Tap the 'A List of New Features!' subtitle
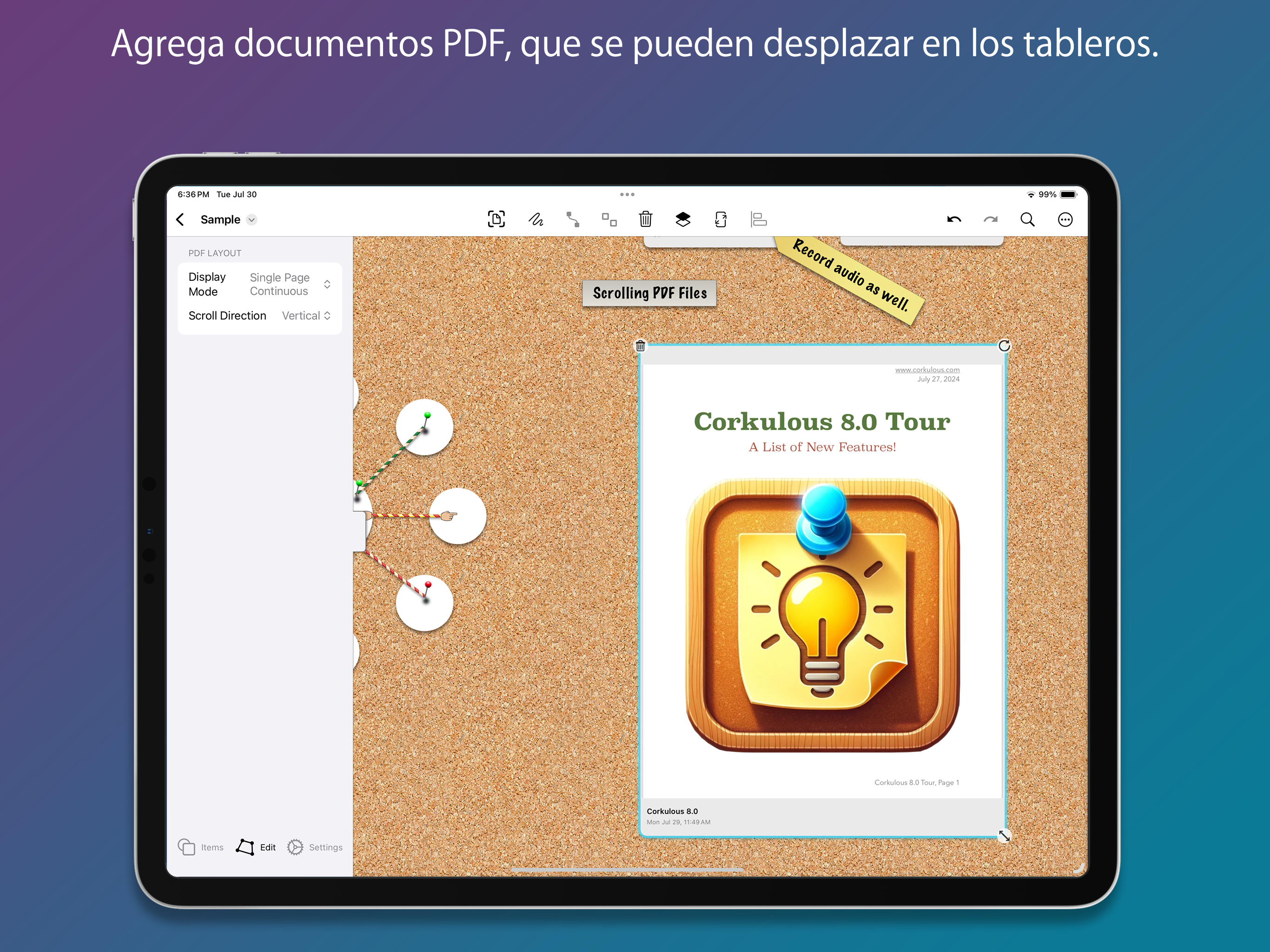 (x=822, y=447)
